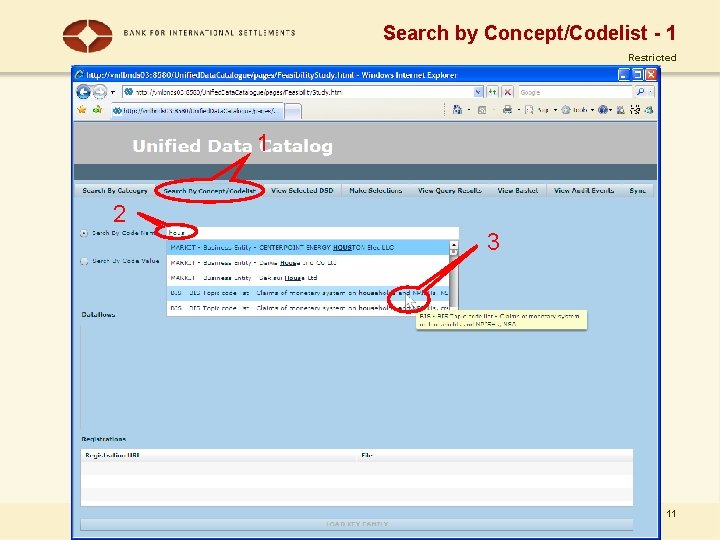Open a new blank browser tab

(x=293, y=111)
